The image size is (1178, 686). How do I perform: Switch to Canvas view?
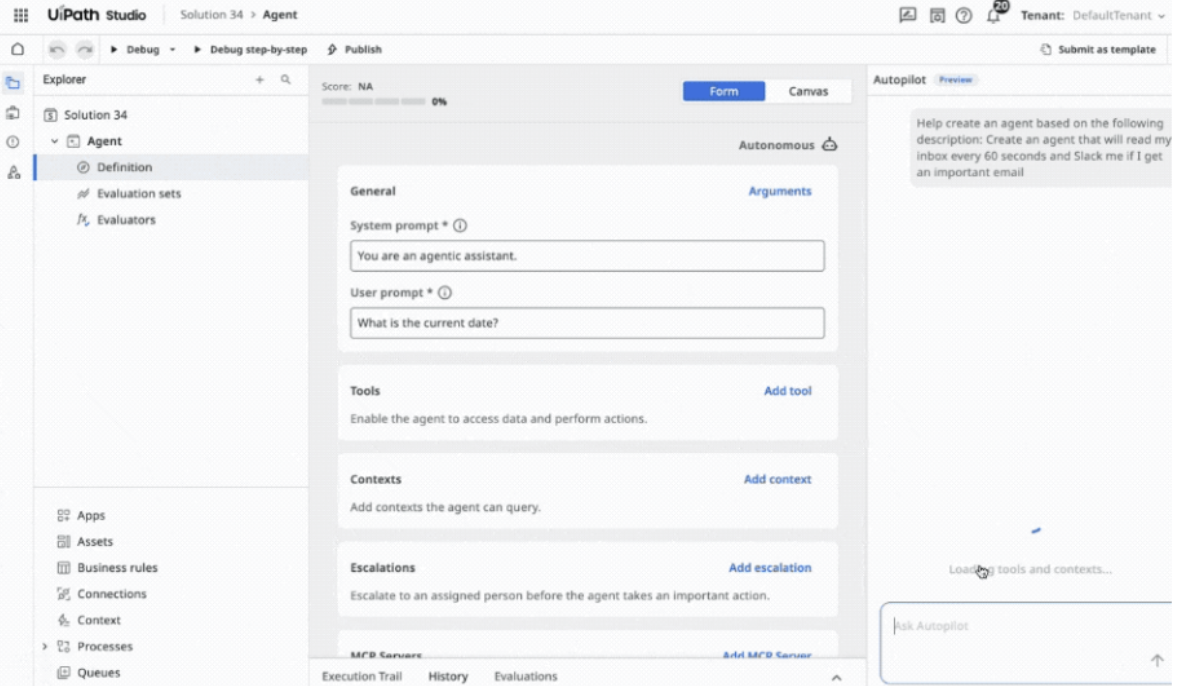(x=808, y=91)
